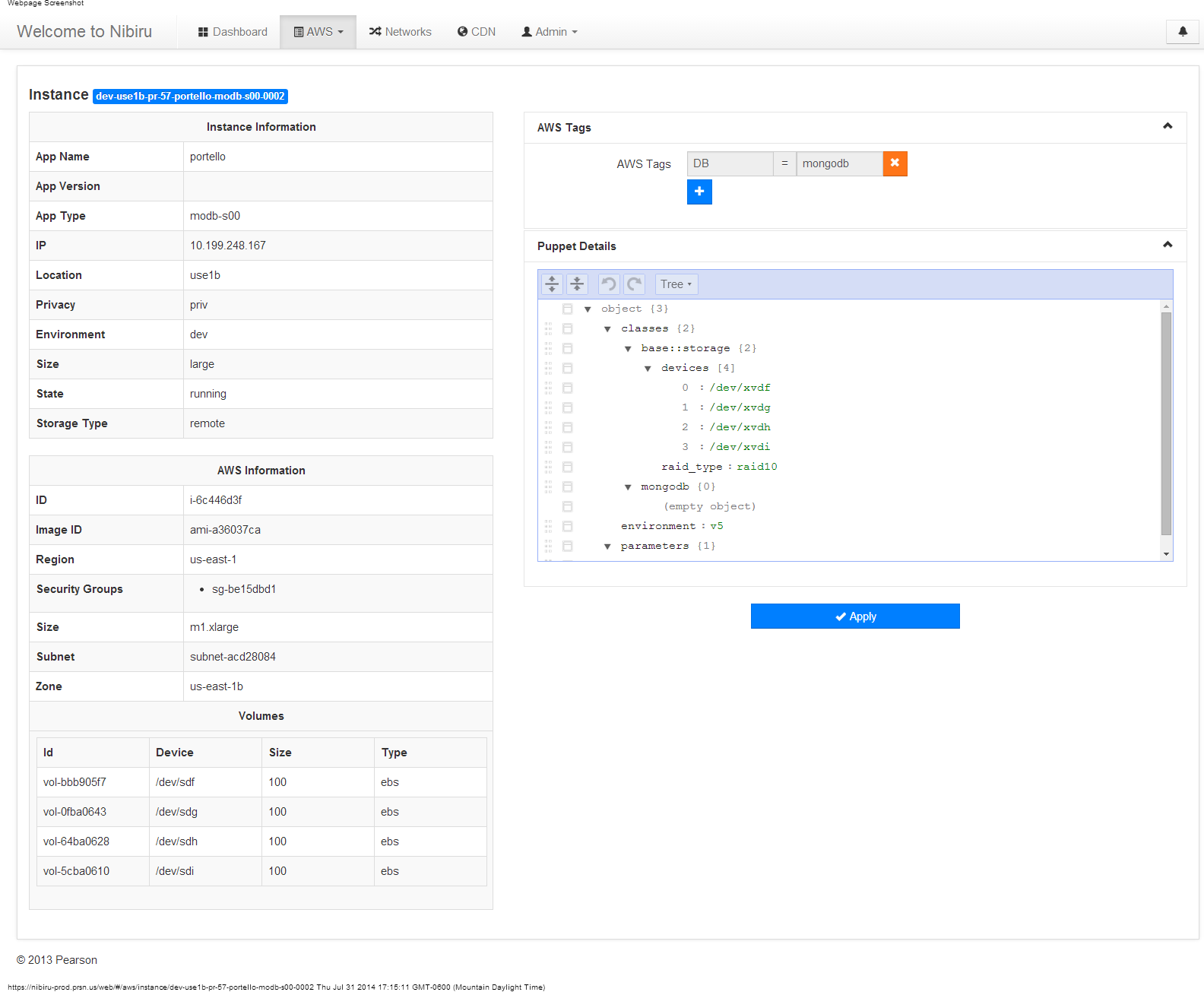Open the notifications bell

tap(1182, 32)
